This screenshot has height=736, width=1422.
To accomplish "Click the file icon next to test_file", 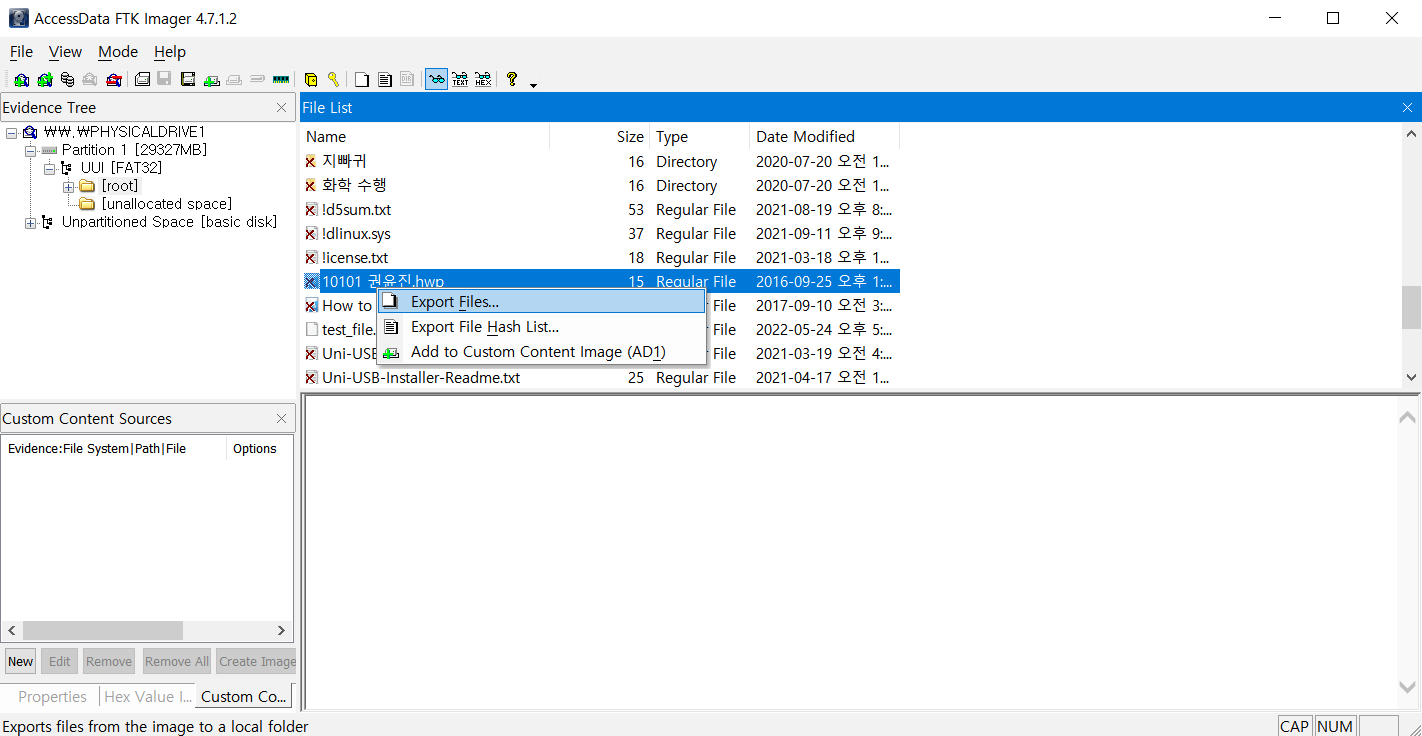I will click(311, 330).
